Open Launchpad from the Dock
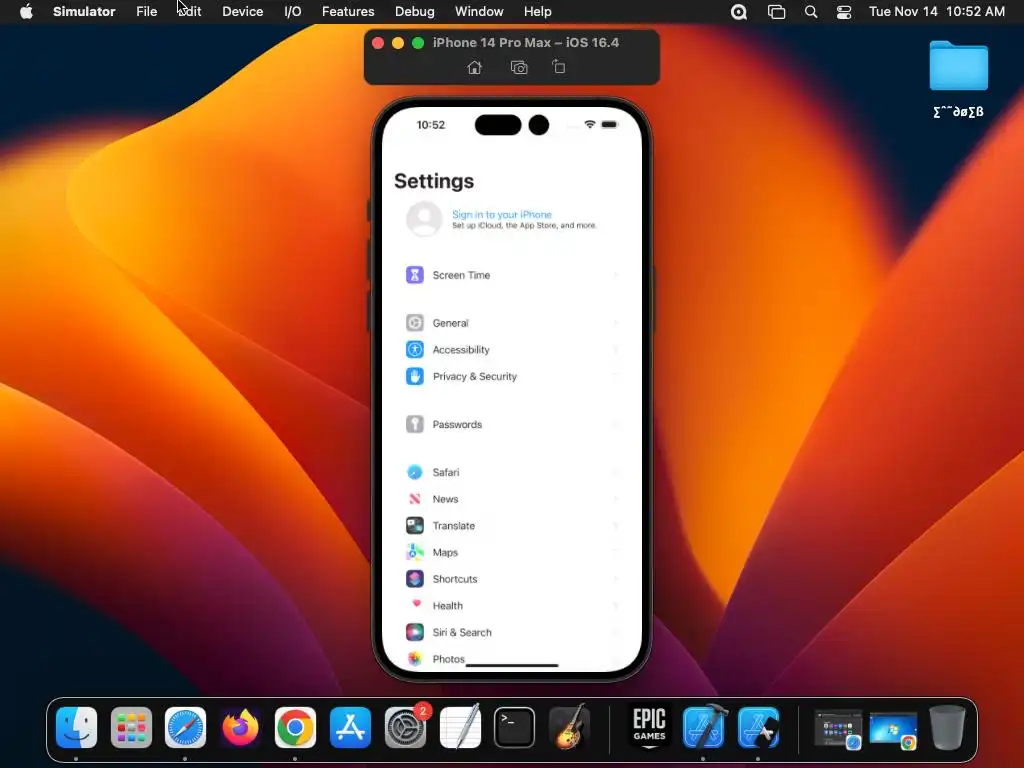 coord(131,727)
